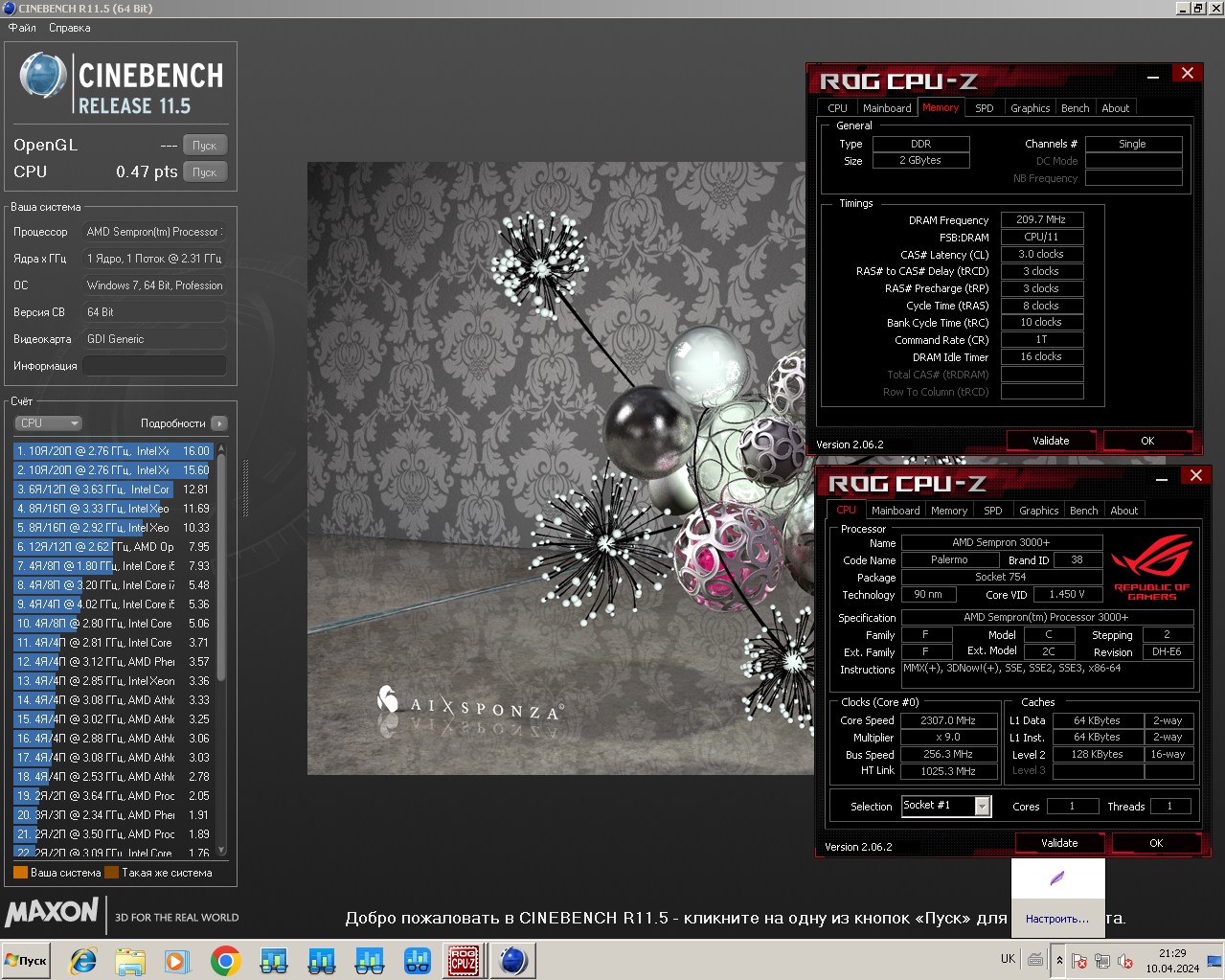Select ranking row 6 AMD Opteron 7.95
The width and height of the screenshot is (1225, 980).
click(113, 546)
